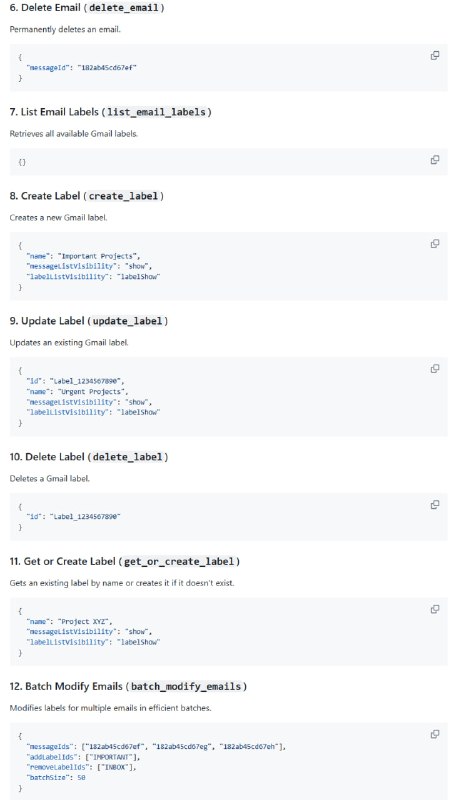Click the removeLabelIds "INBOX" value in code
Image resolution: width=464 pixels, height=800 pixels.
point(116,767)
